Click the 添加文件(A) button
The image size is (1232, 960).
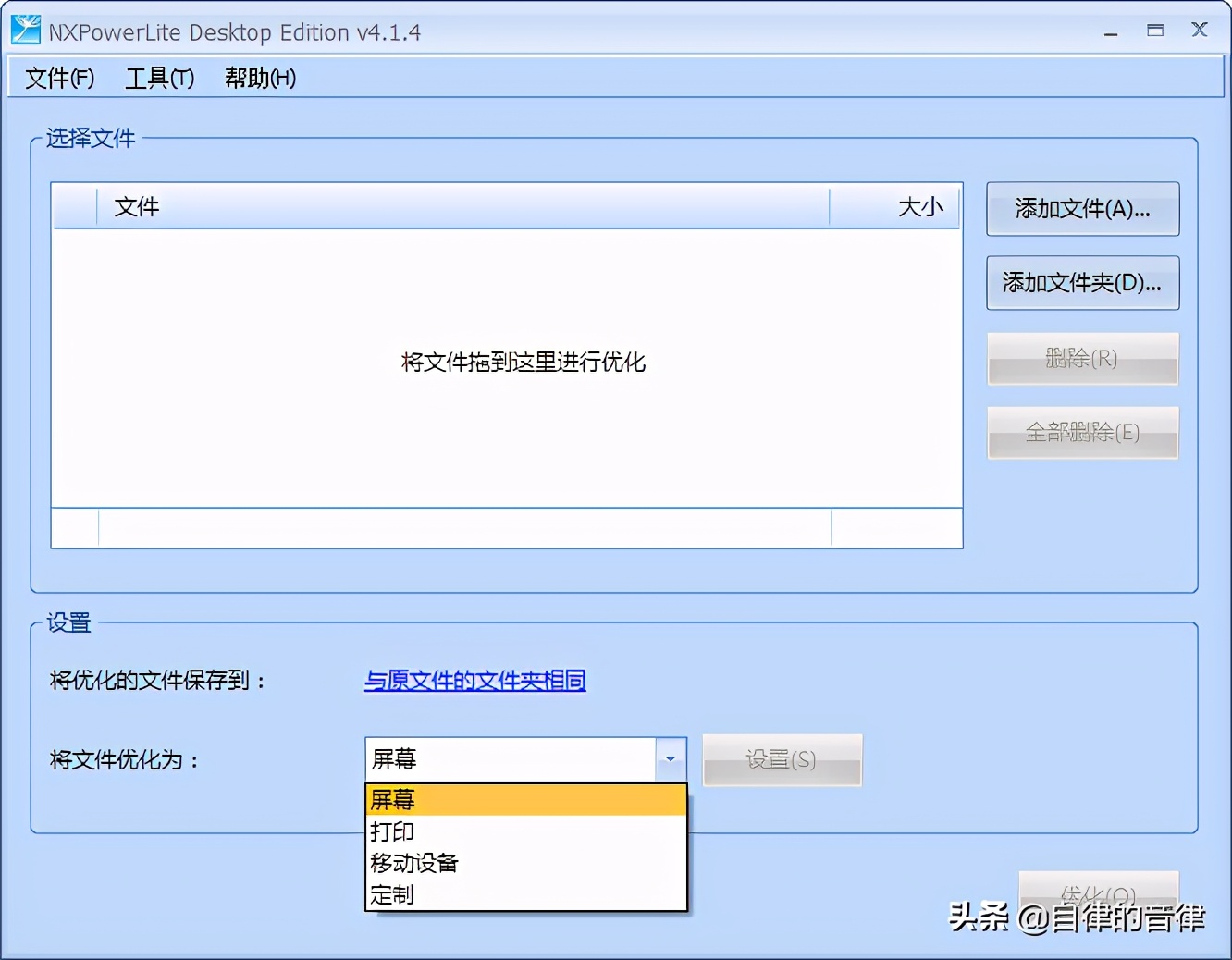click(x=1082, y=209)
